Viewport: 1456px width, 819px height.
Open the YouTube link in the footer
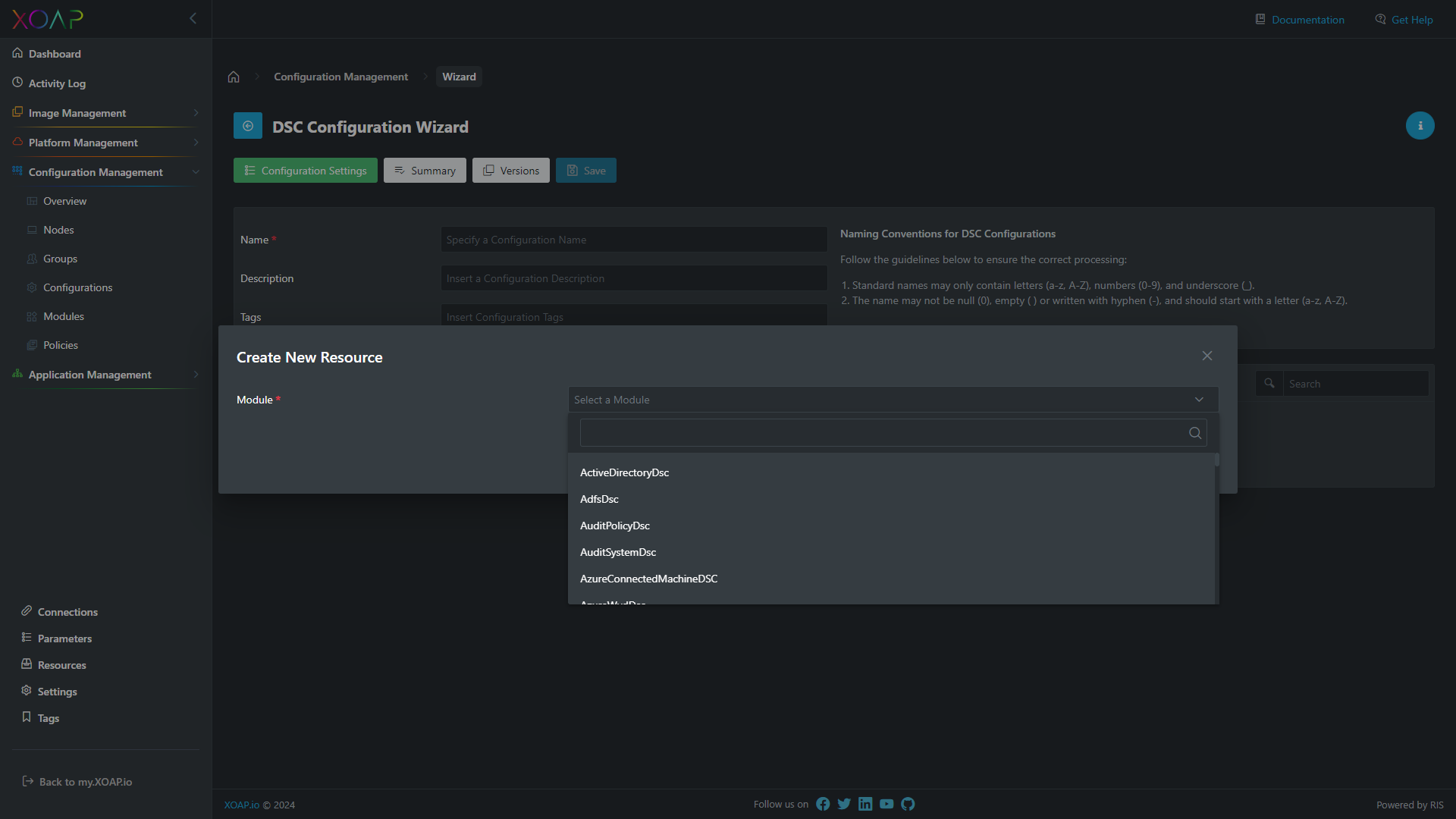point(886,804)
